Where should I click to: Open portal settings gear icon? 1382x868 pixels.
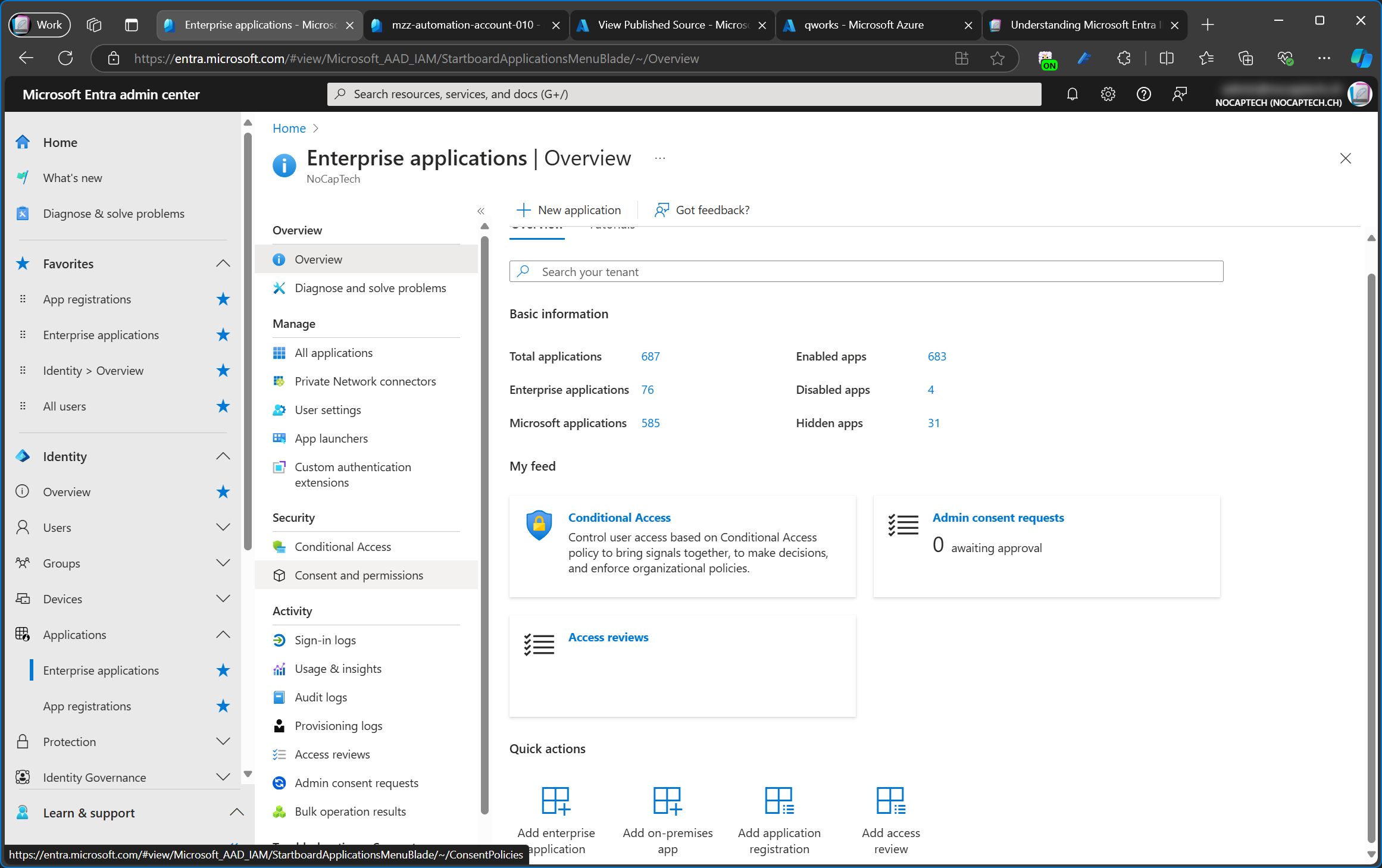coord(1108,94)
